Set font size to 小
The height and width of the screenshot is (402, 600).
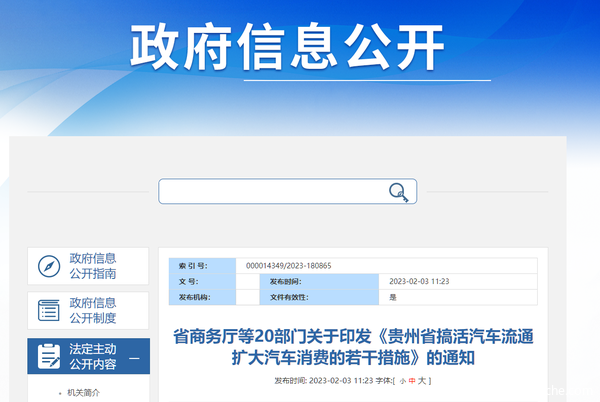point(403,381)
